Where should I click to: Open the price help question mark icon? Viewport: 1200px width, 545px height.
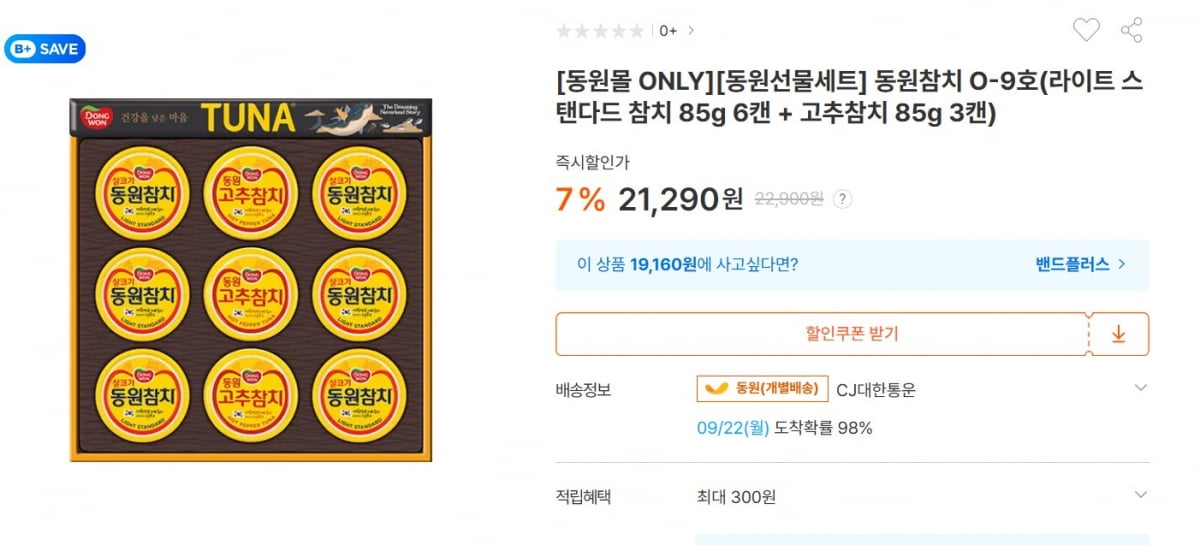point(843,199)
